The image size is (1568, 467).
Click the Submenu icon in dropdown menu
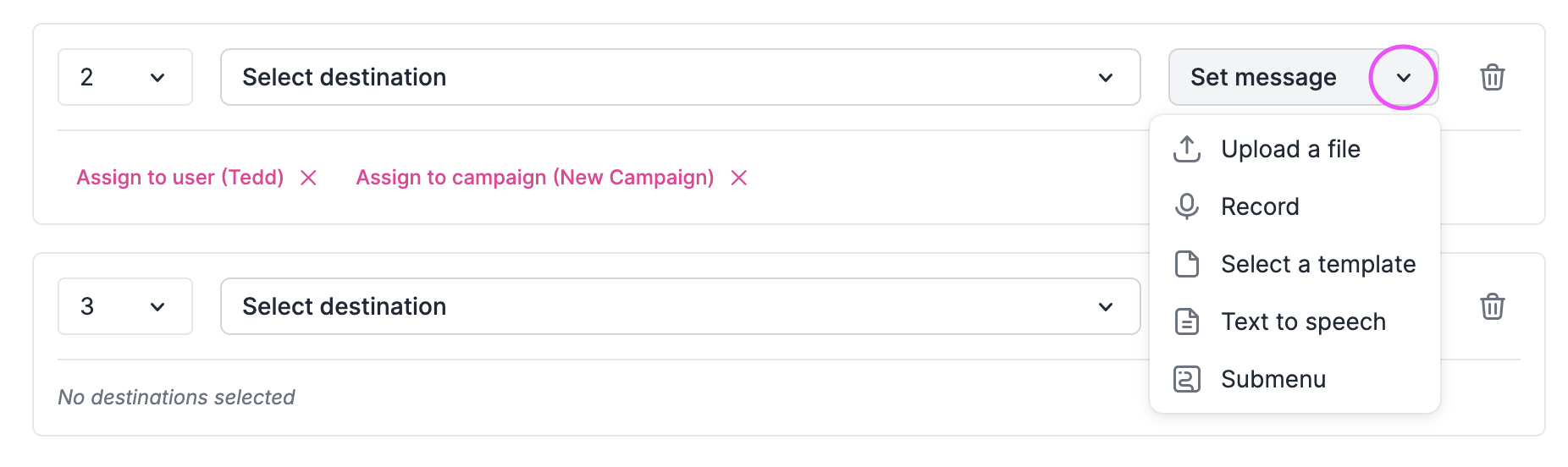(1187, 379)
